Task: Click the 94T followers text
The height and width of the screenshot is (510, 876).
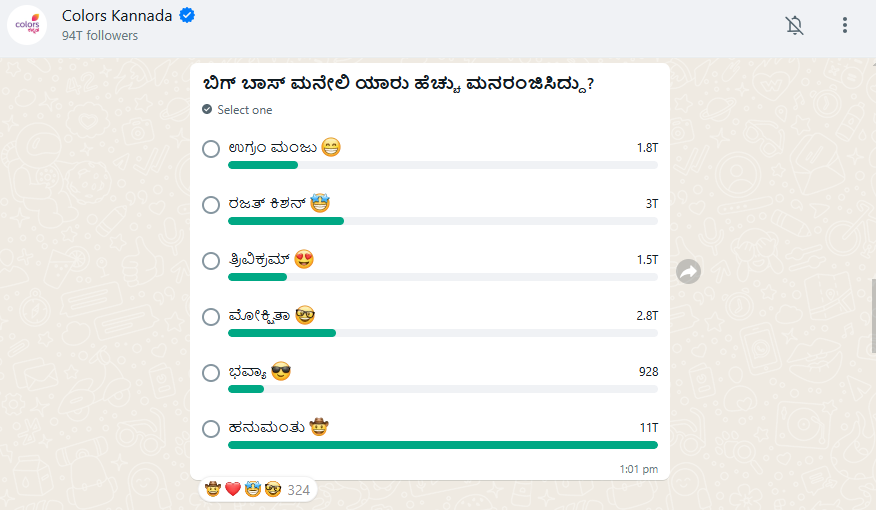Action: [100, 36]
